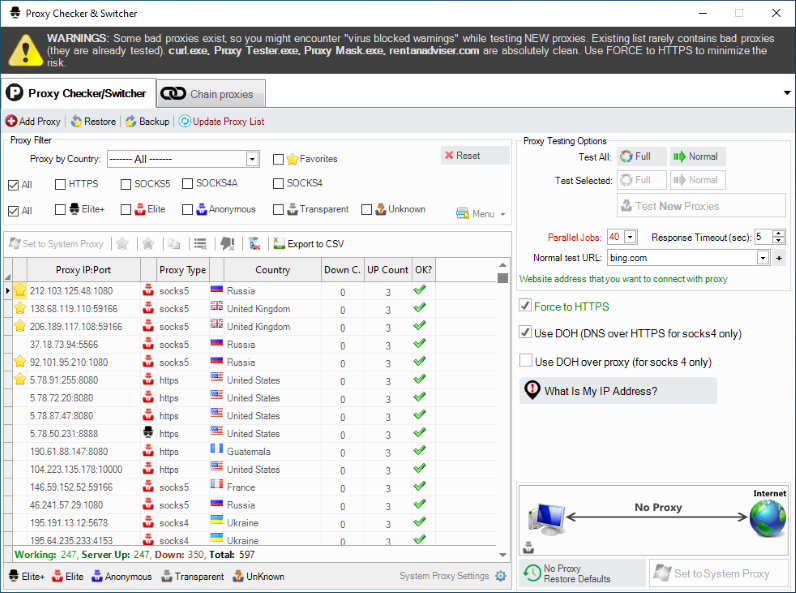The height and width of the screenshot is (593, 796).
Task: Click the remove-favorite star toolbar icon
Action: tap(148, 244)
